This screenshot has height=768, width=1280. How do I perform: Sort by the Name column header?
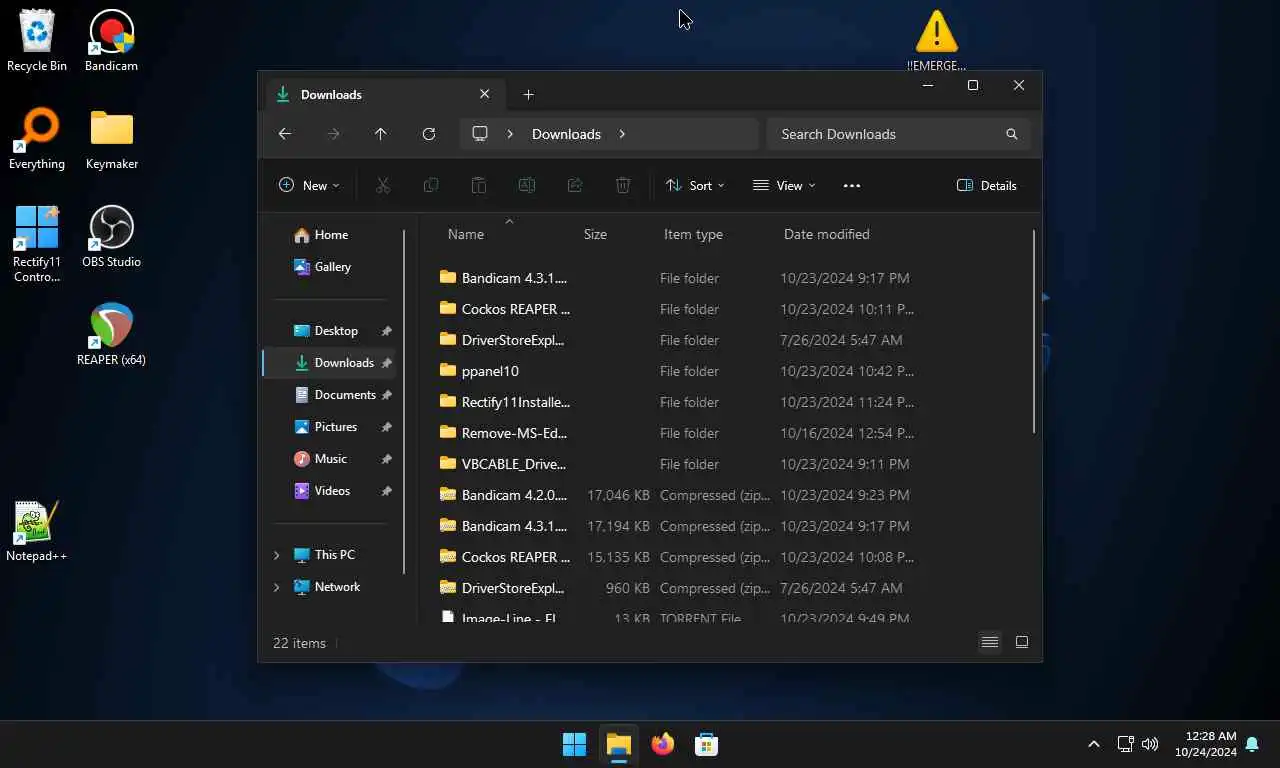[x=466, y=234]
